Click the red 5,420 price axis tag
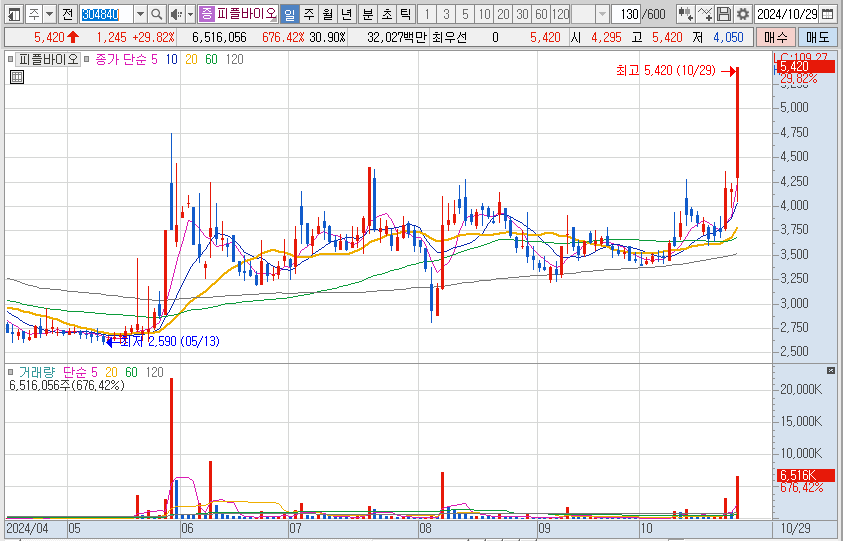Viewport: 843px width, 541px height. [806, 67]
